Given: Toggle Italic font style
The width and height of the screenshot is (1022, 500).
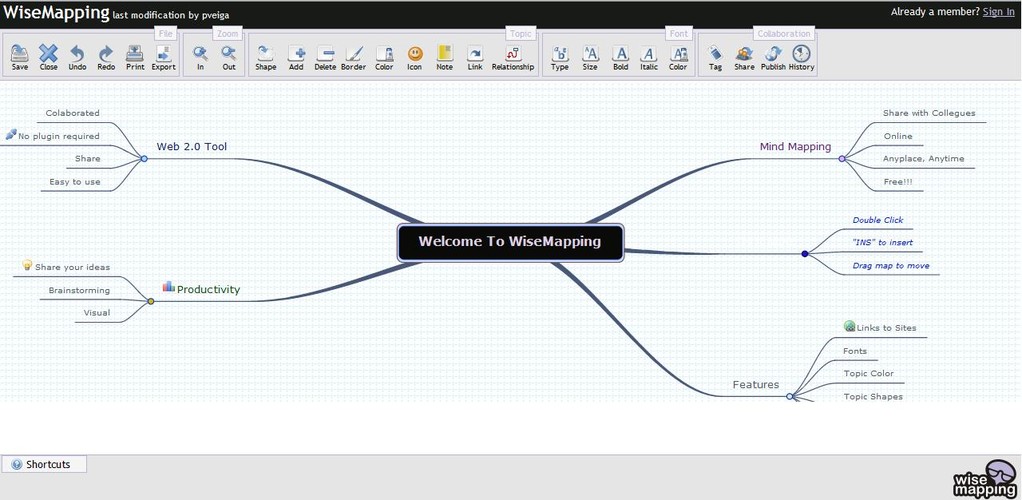Looking at the screenshot, I should pyautogui.click(x=649, y=57).
